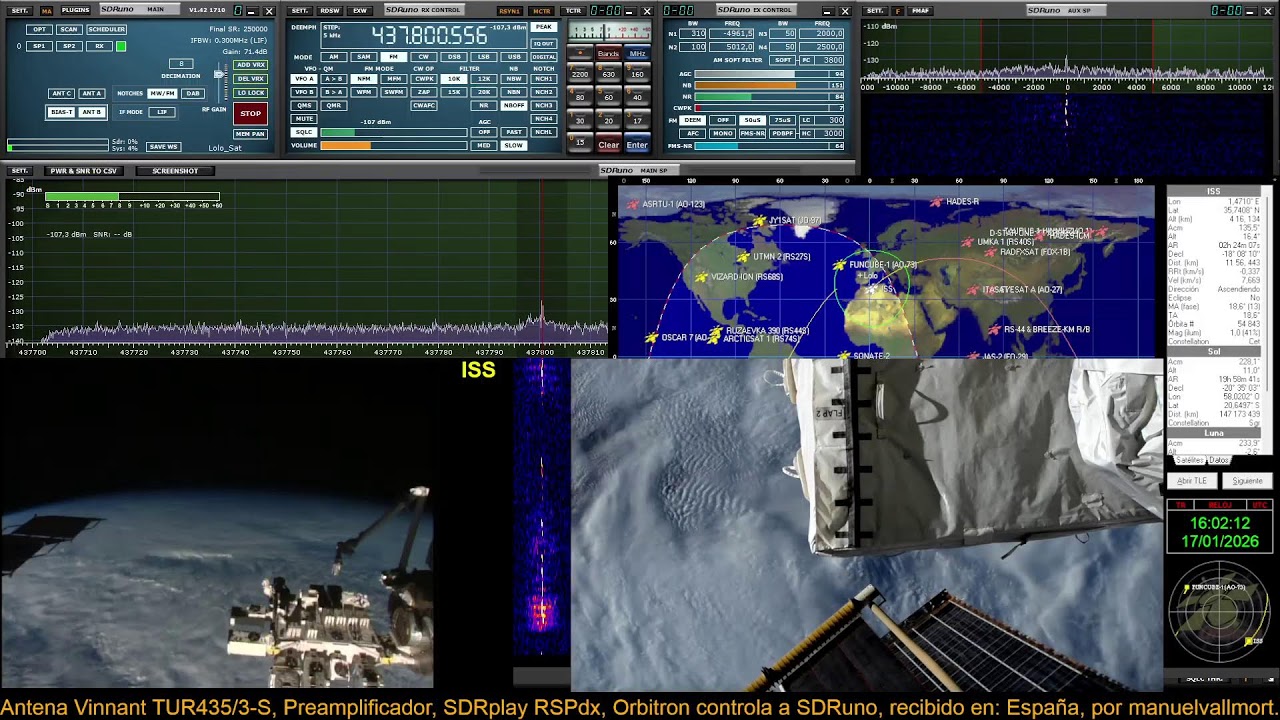Toggle the MUTE button

pos(304,119)
